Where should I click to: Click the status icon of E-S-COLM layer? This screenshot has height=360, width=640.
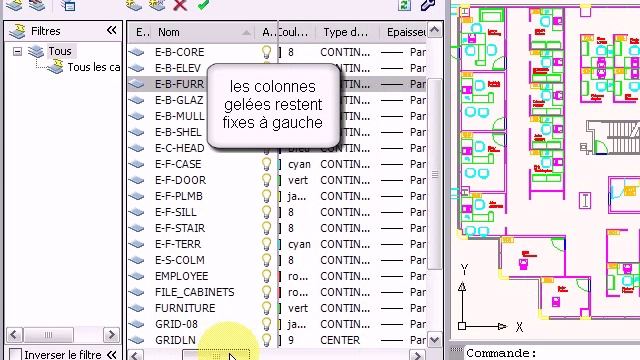click(137, 260)
